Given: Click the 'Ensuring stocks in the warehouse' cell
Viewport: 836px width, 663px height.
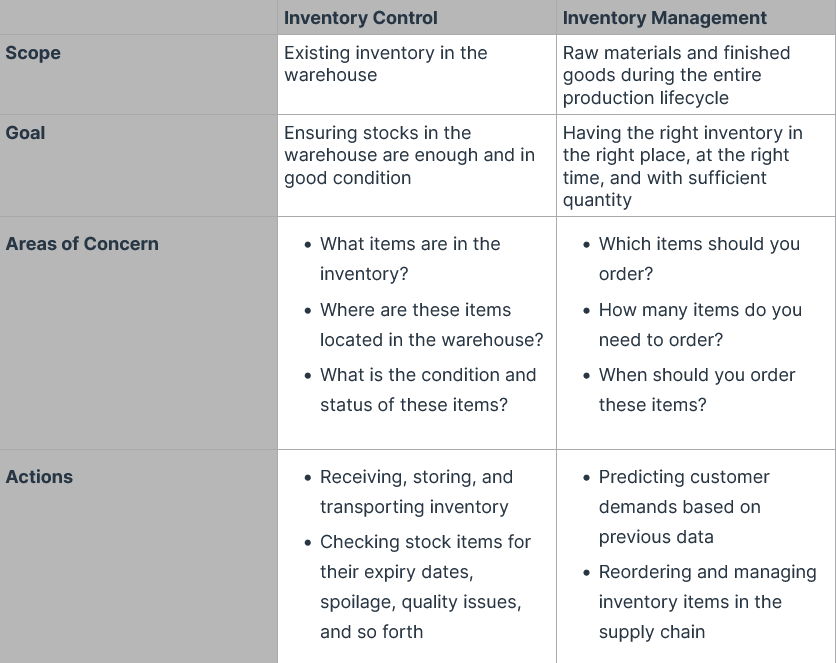Looking at the screenshot, I should [408, 155].
